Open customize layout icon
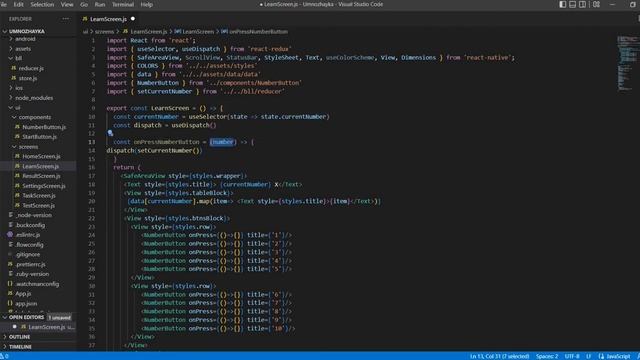 [596, 4]
